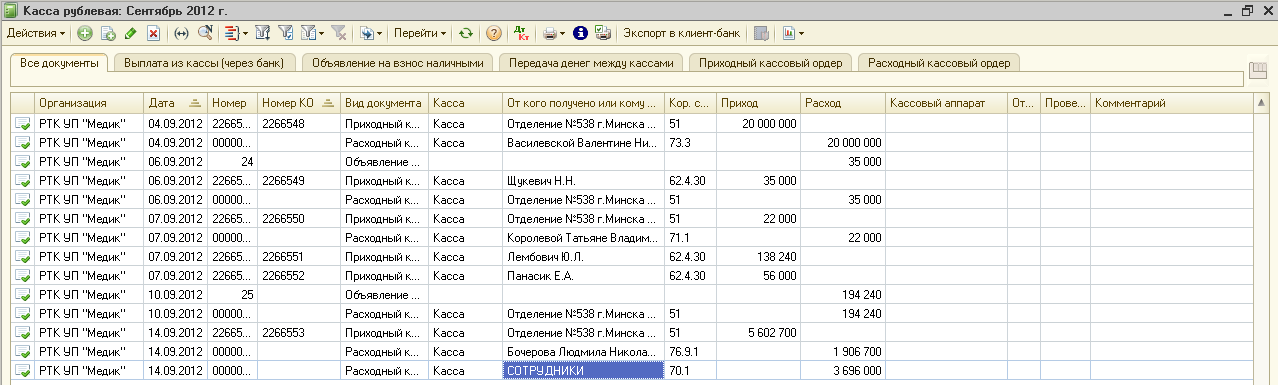Click Кассовый аппарат column header

946,103
